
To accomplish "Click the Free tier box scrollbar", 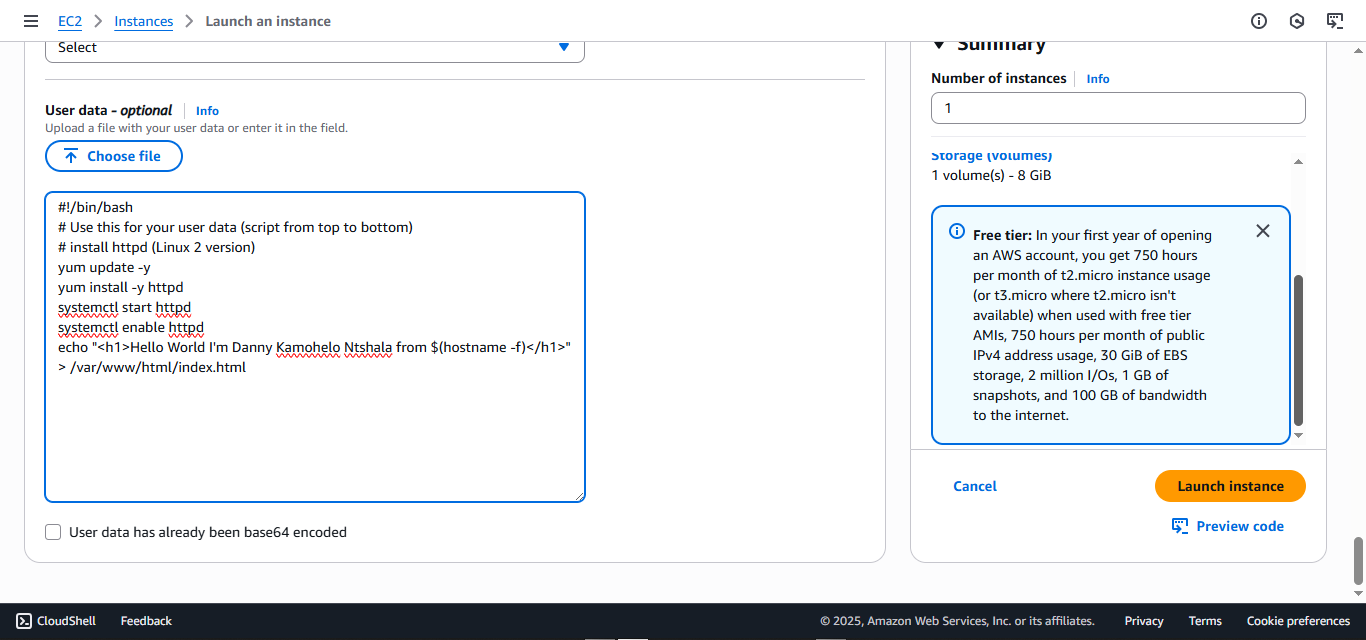I will (1298, 345).
